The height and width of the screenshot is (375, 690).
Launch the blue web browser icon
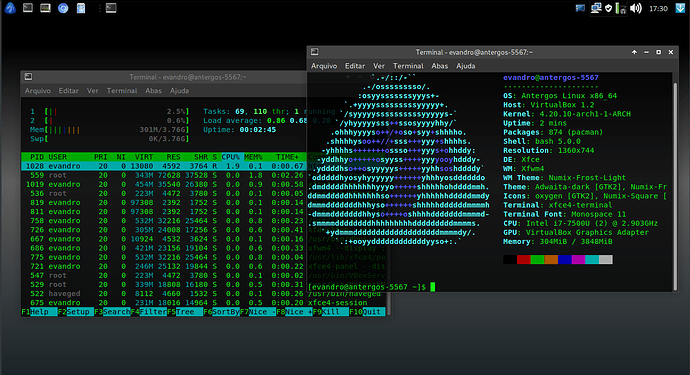pyautogui.click(x=63, y=8)
